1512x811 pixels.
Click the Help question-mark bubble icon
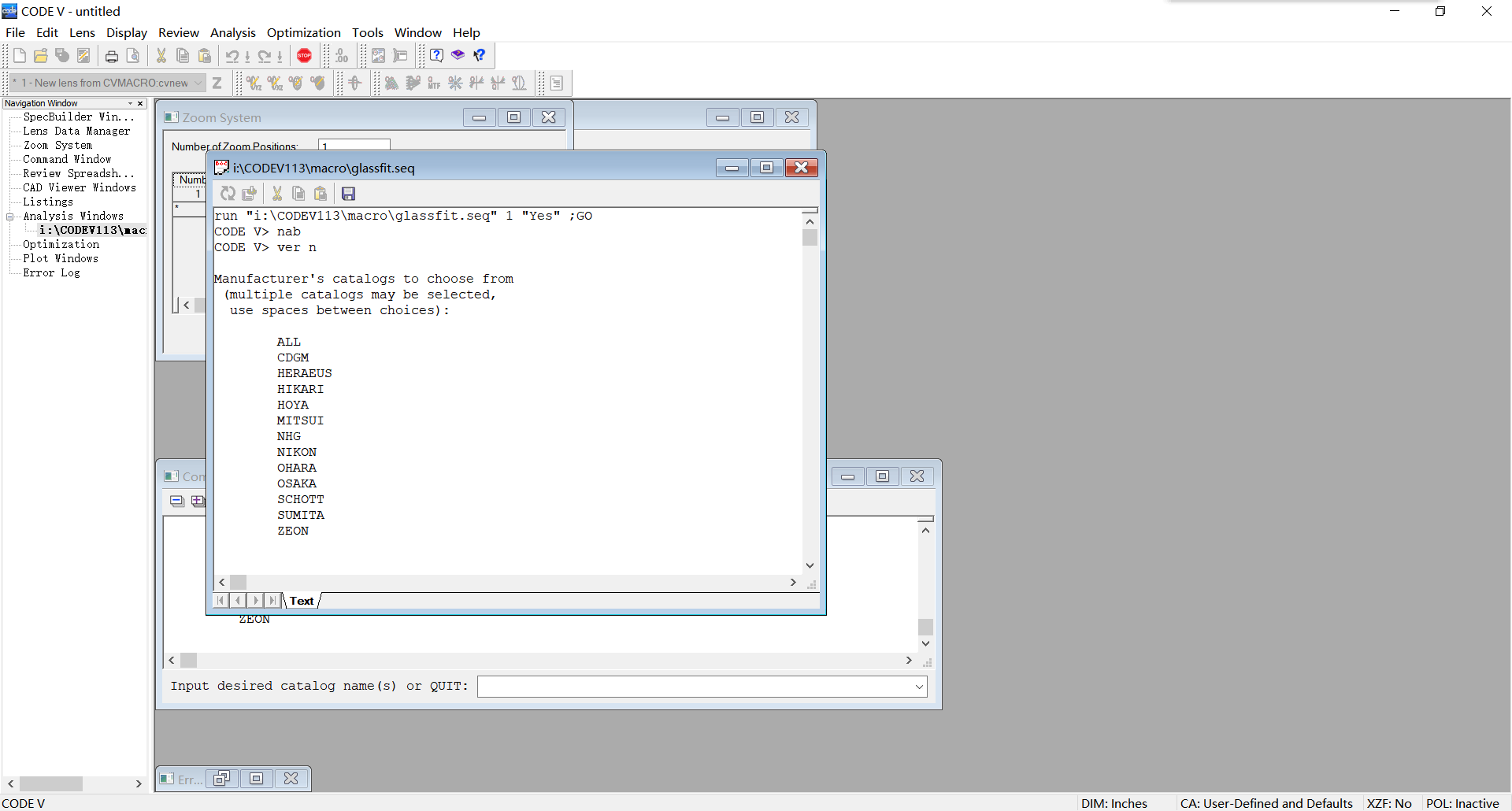(436, 55)
